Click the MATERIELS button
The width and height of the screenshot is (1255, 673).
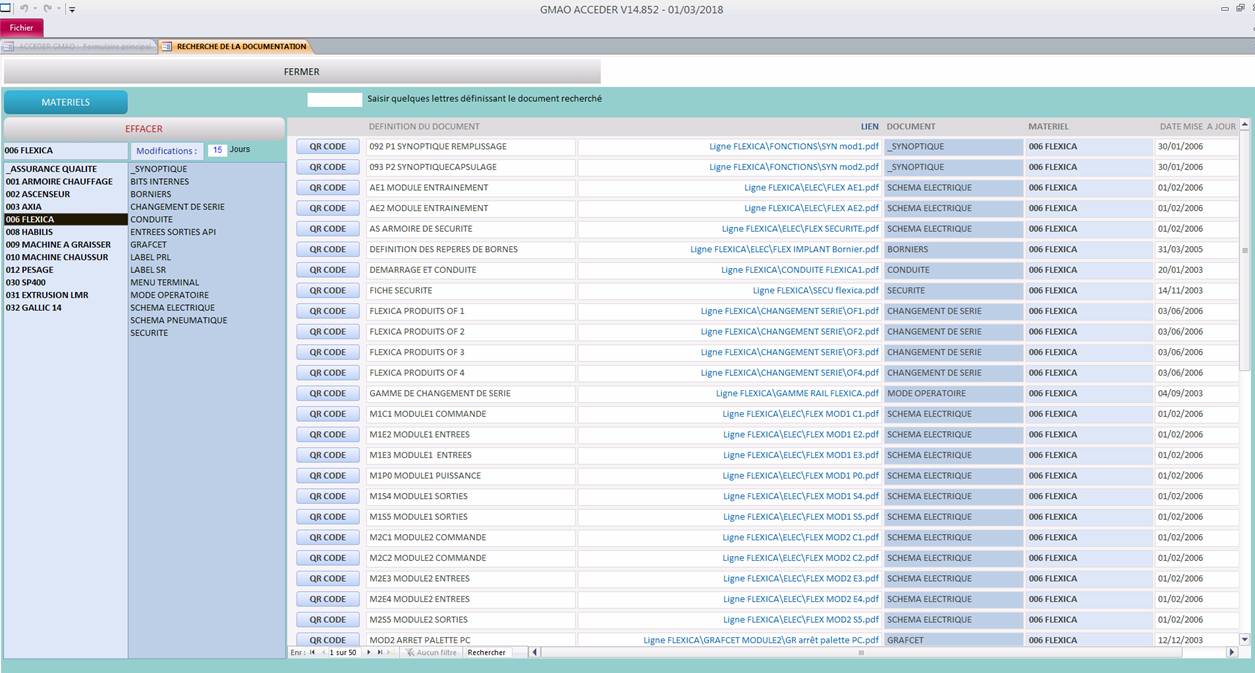66,102
